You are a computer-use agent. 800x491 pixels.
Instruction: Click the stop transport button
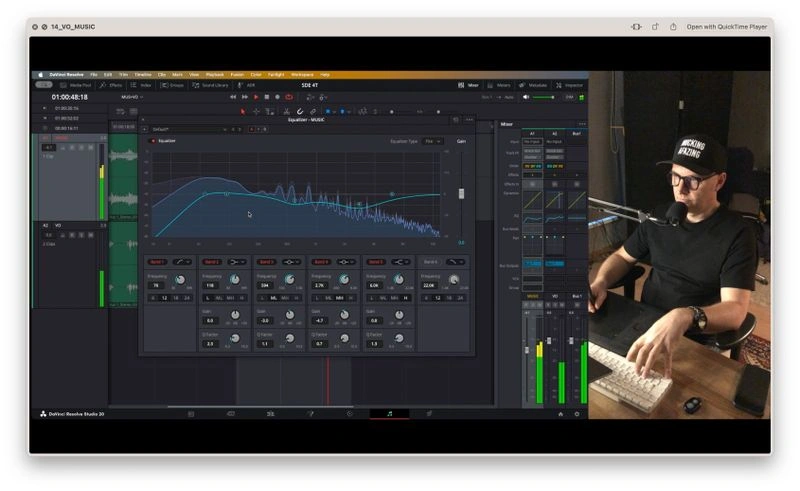(x=267, y=97)
